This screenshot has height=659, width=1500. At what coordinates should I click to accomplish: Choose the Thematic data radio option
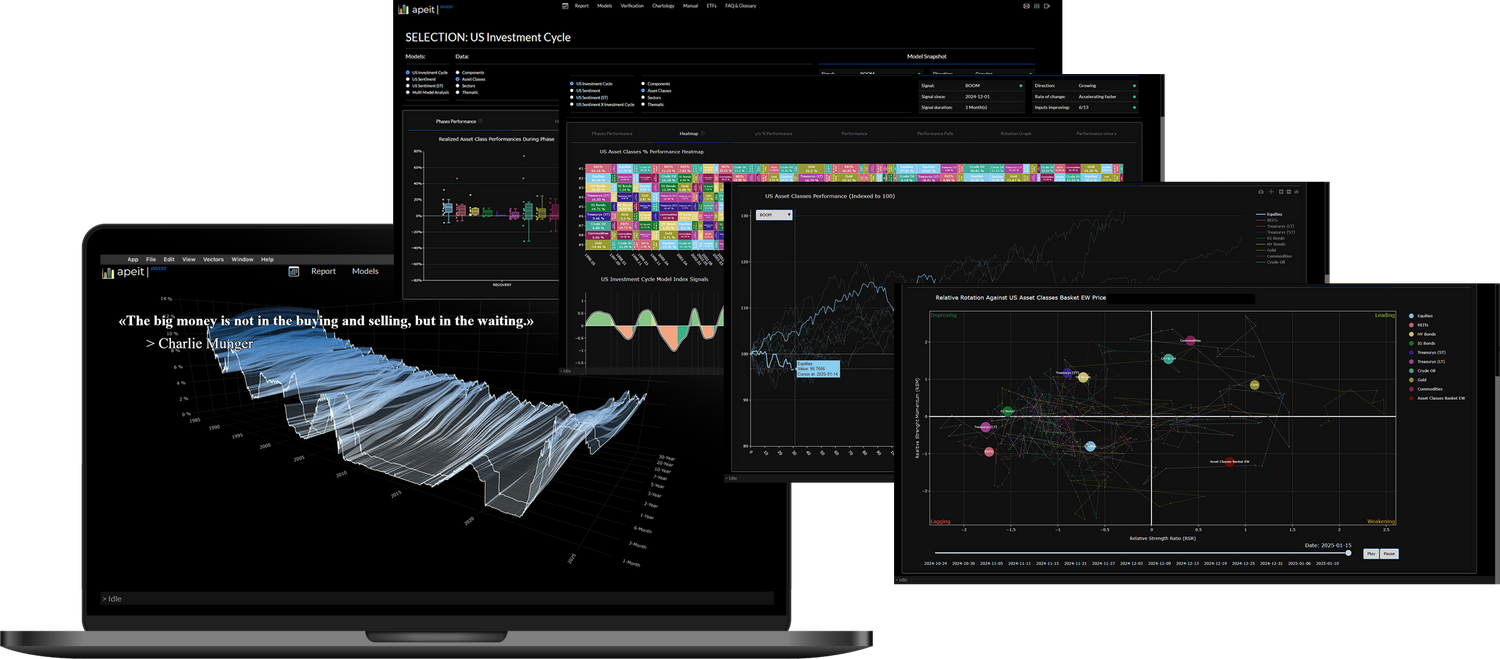(642, 104)
